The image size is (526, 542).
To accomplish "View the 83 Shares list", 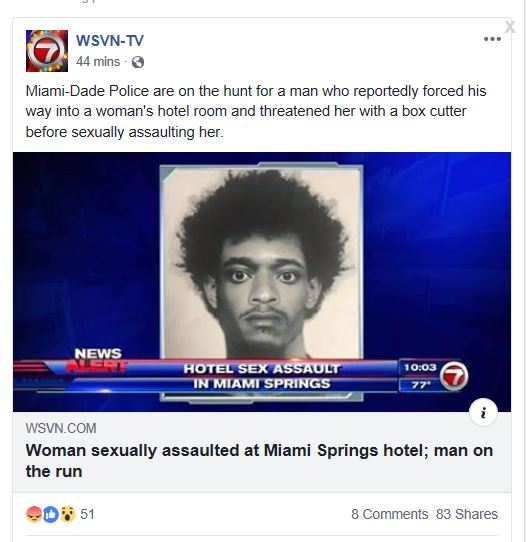I will coord(467,514).
